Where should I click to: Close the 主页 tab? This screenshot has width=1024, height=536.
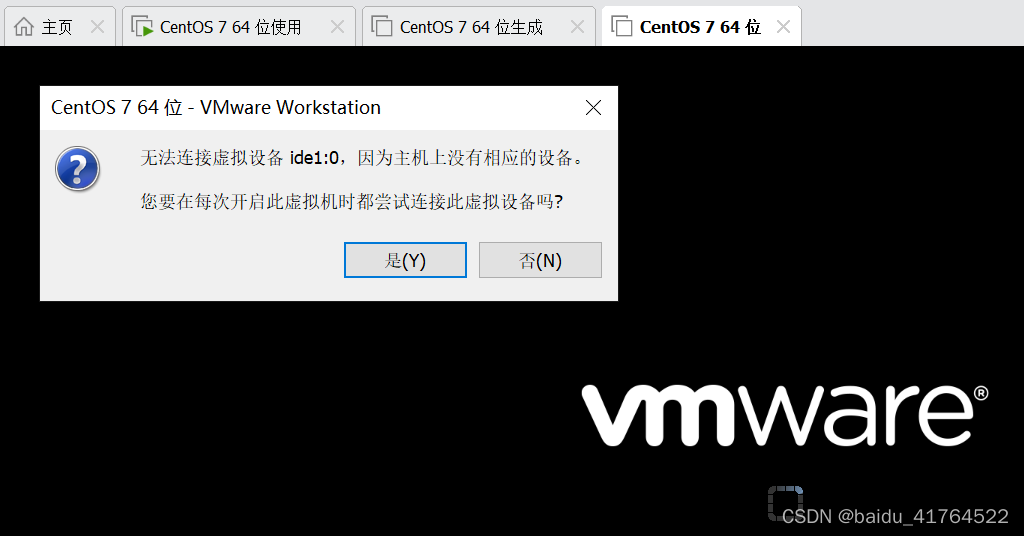[97, 27]
